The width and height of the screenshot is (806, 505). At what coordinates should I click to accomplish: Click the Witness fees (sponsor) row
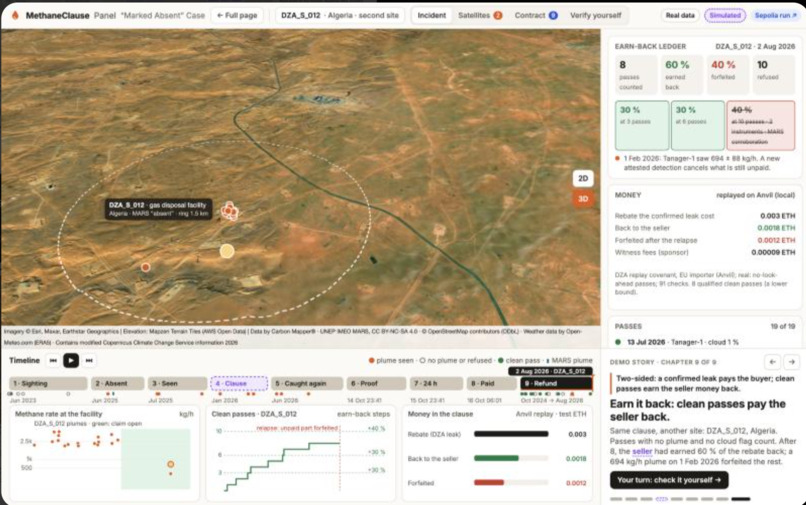[x=705, y=252]
